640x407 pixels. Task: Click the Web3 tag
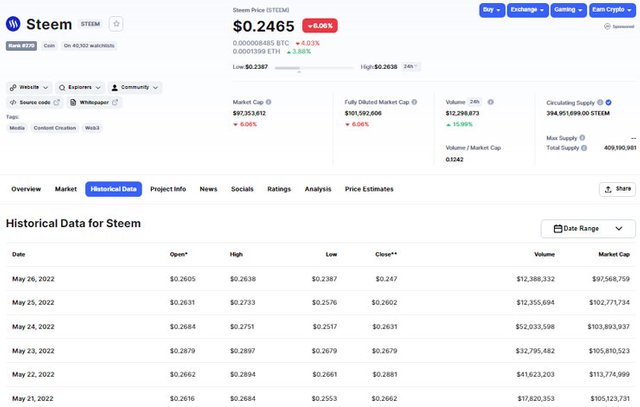click(92, 128)
